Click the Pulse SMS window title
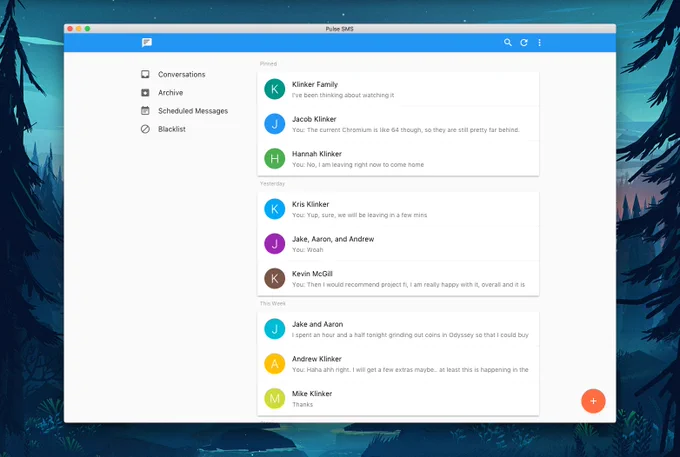 pos(340,29)
